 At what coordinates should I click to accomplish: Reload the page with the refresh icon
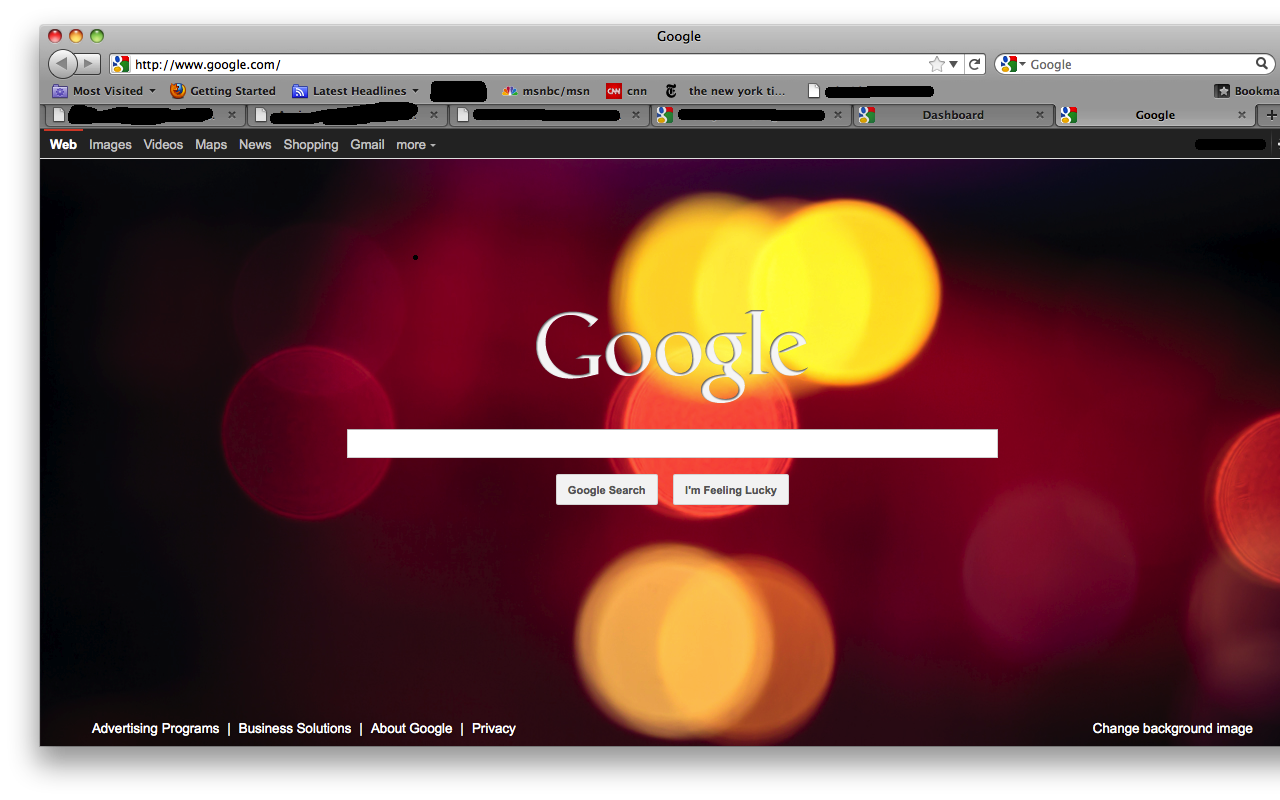point(975,64)
